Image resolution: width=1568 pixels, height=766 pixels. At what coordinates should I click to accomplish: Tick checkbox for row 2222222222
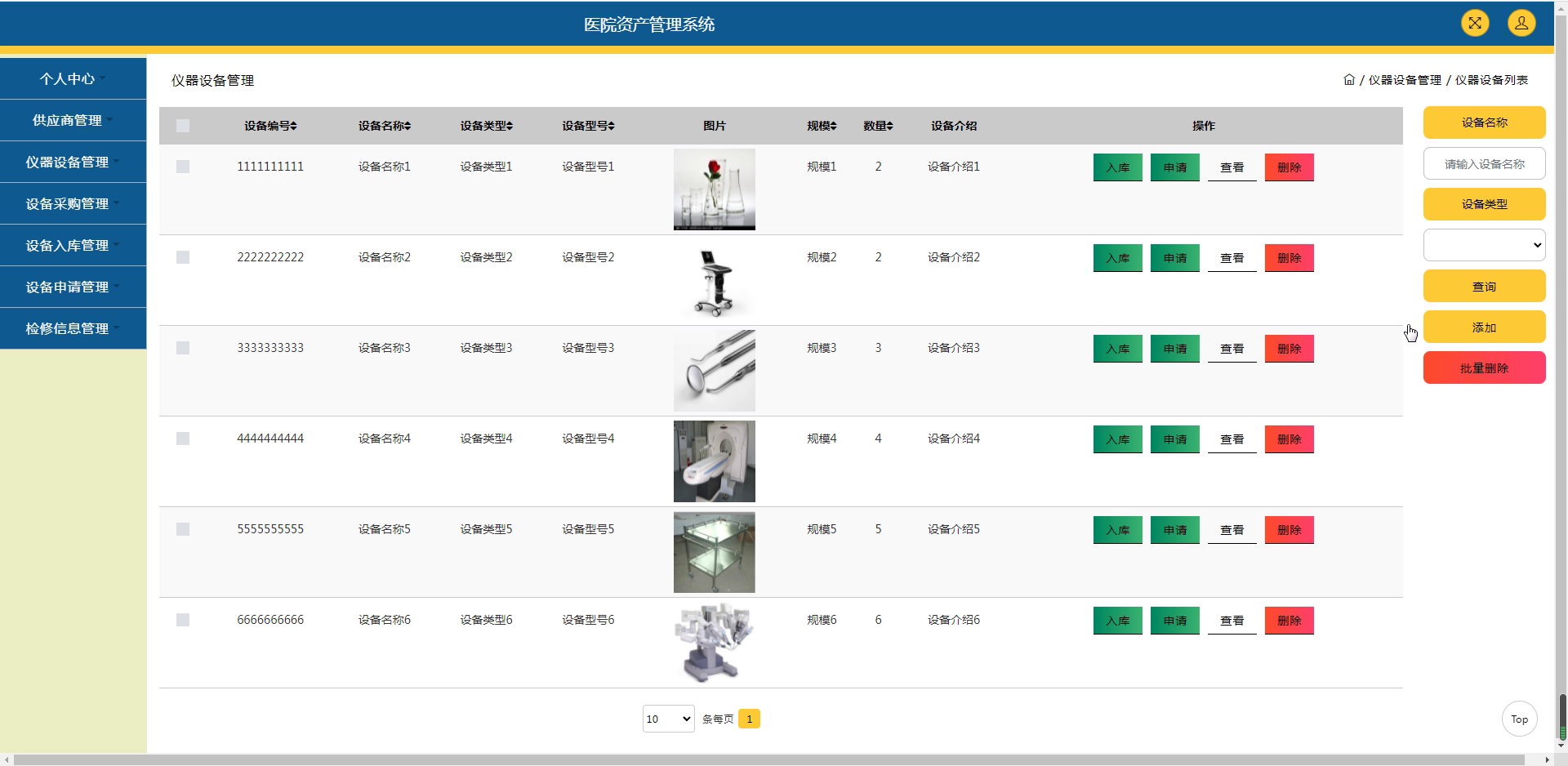[x=183, y=257]
